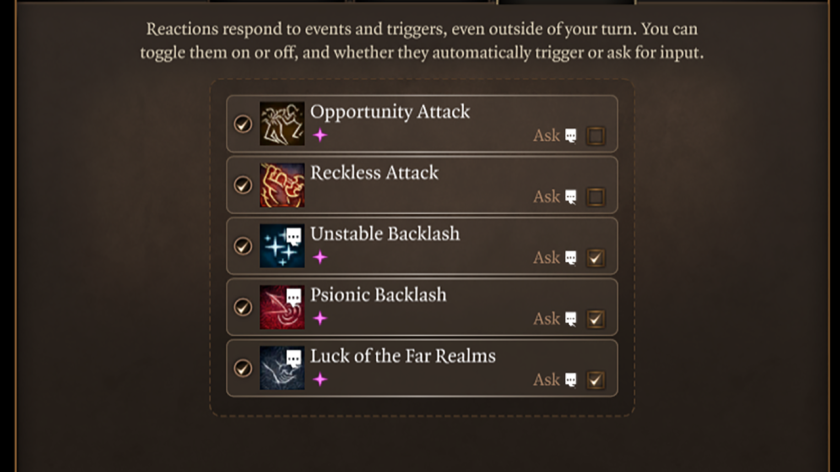The width and height of the screenshot is (840, 472).
Task: Toggle off the Opportunity Attack reaction
Action: tap(242, 124)
